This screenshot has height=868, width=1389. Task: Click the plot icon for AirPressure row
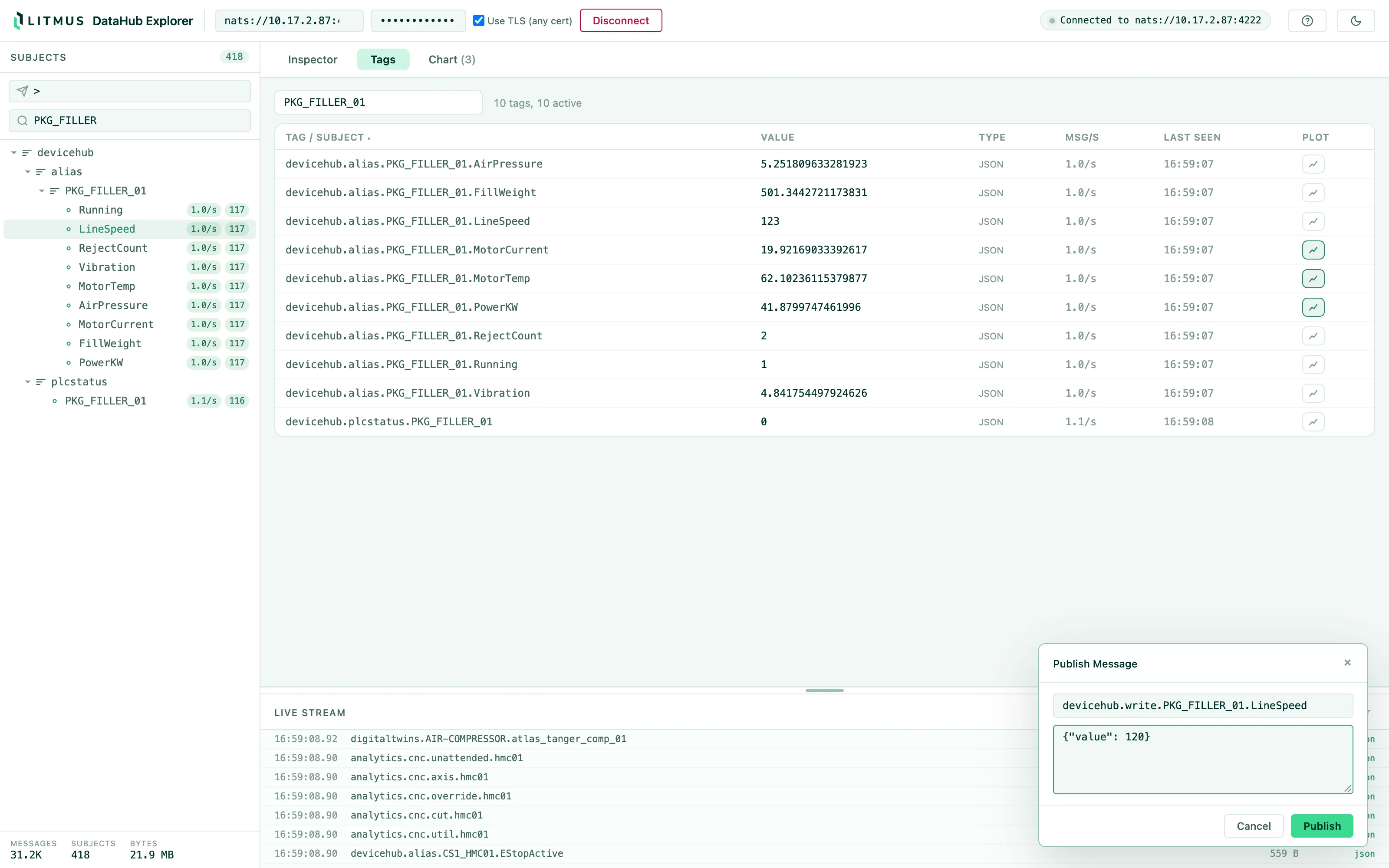(x=1313, y=164)
